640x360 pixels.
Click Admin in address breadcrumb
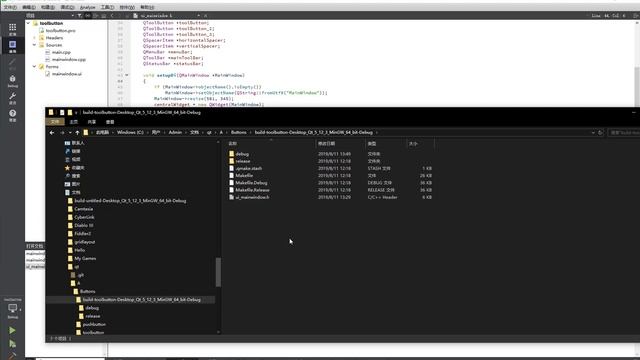point(175,133)
